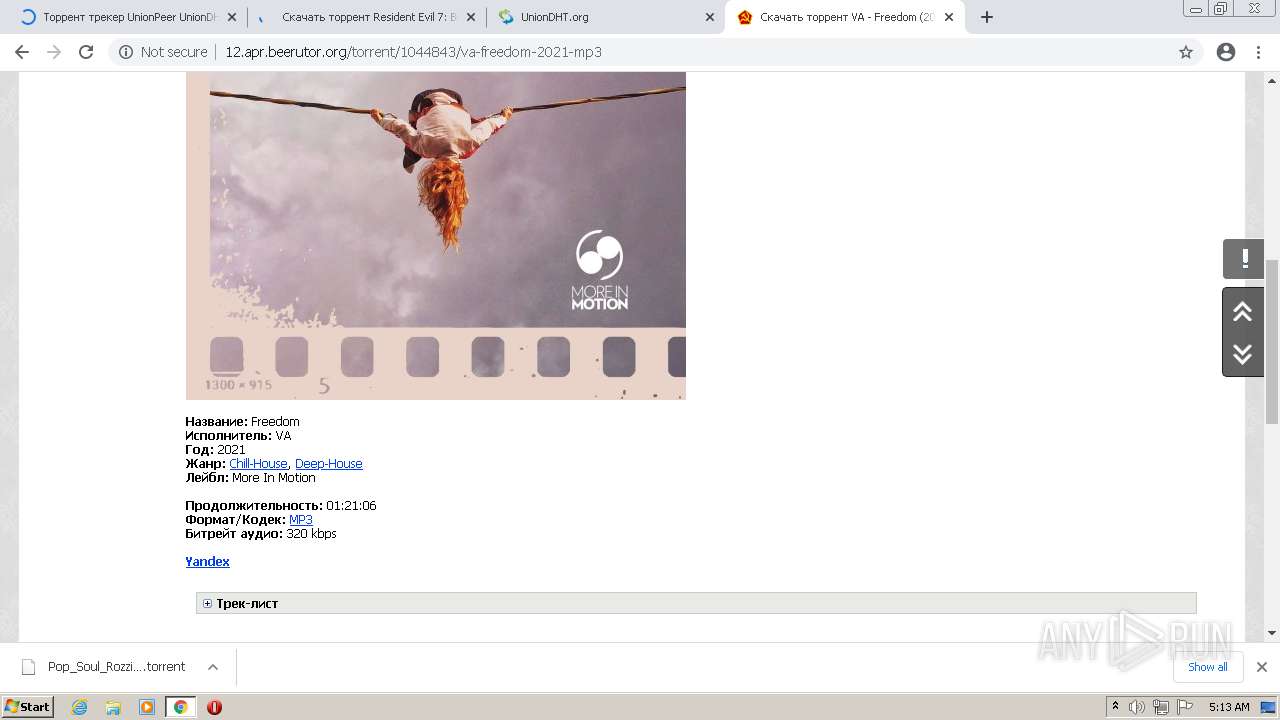The height and width of the screenshot is (720, 1280).
Task: Expand the Трек-лист spoiler section
Action: [x=696, y=603]
